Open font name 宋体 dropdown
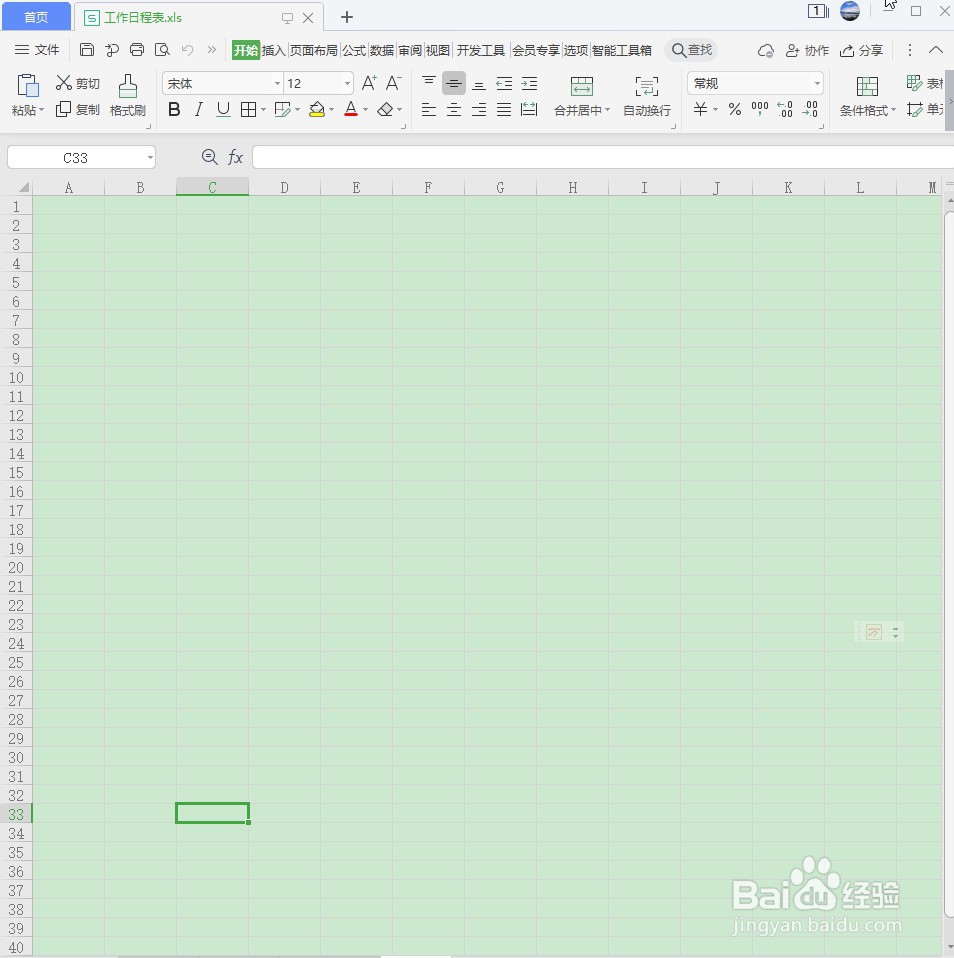The width and height of the screenshot is (954, 958). (277, 83)
